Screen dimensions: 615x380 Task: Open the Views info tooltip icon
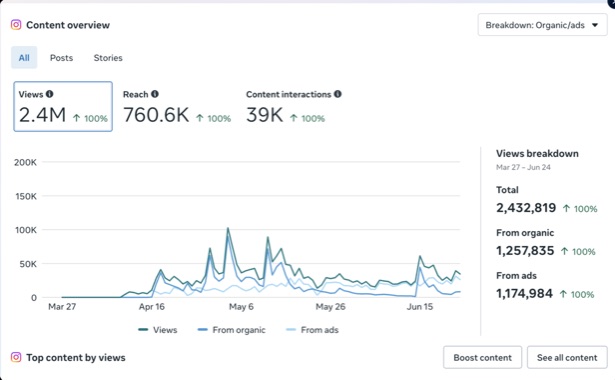pyautogui.click(x=49, y=94)
